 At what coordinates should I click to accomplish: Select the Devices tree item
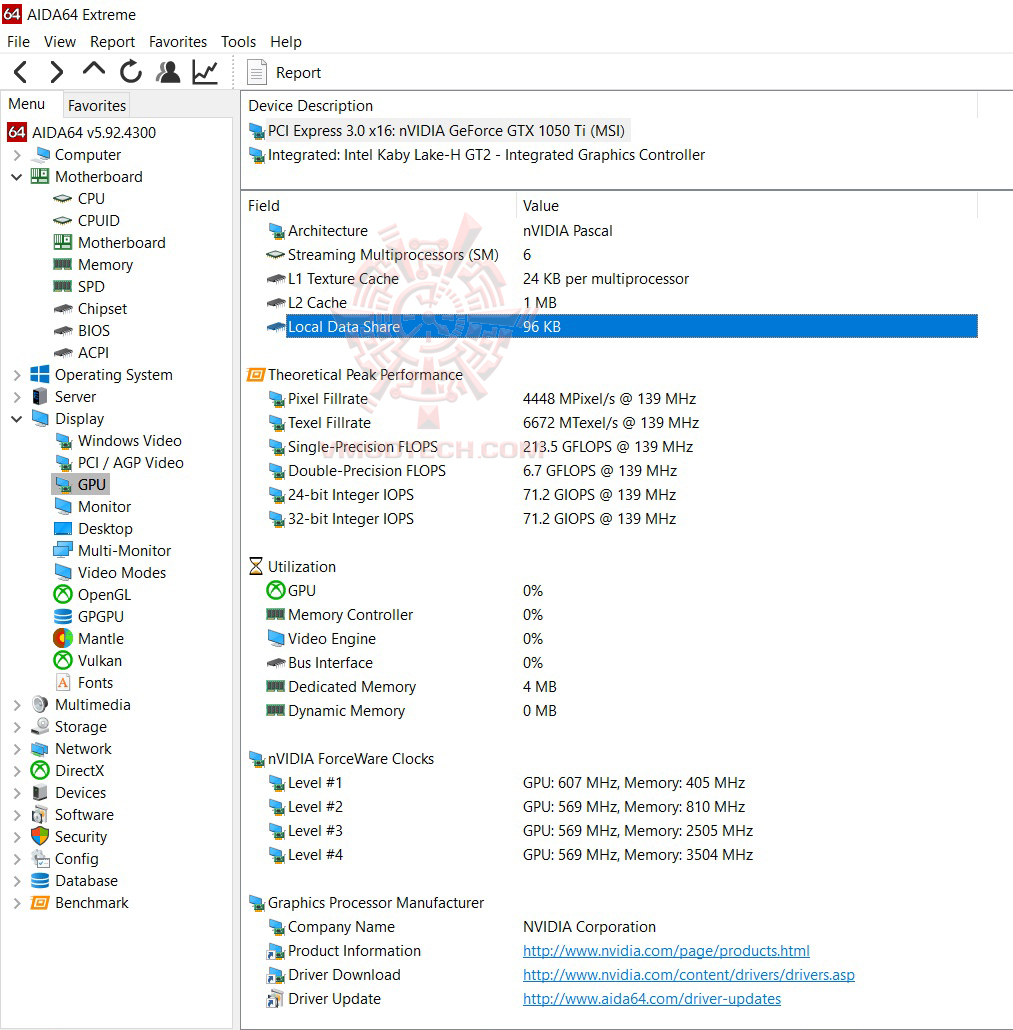(69, 793)
